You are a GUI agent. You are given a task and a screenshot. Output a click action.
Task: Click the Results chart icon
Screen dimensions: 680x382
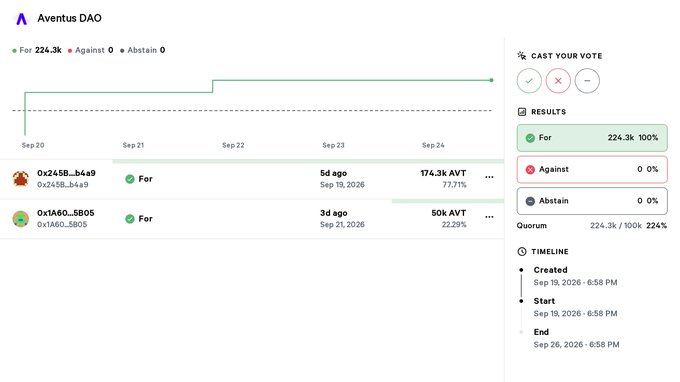pyautogui.click(x=522, y=112)
